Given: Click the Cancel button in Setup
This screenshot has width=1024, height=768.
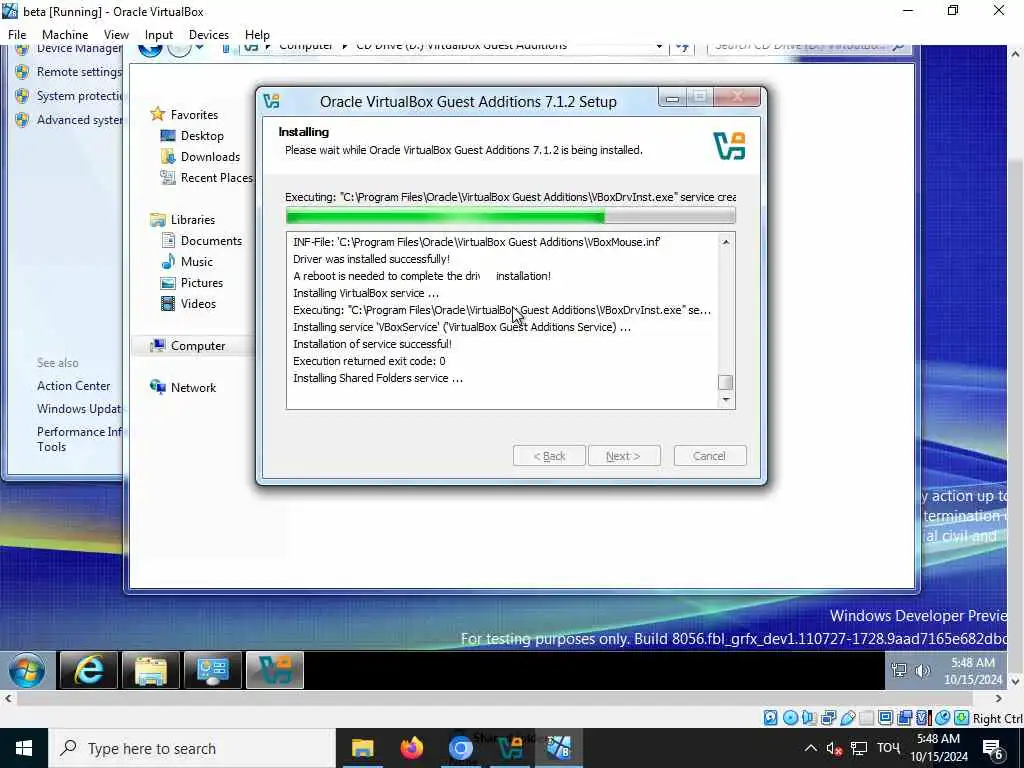Looking at the screenshot, I should pos(710,456).
